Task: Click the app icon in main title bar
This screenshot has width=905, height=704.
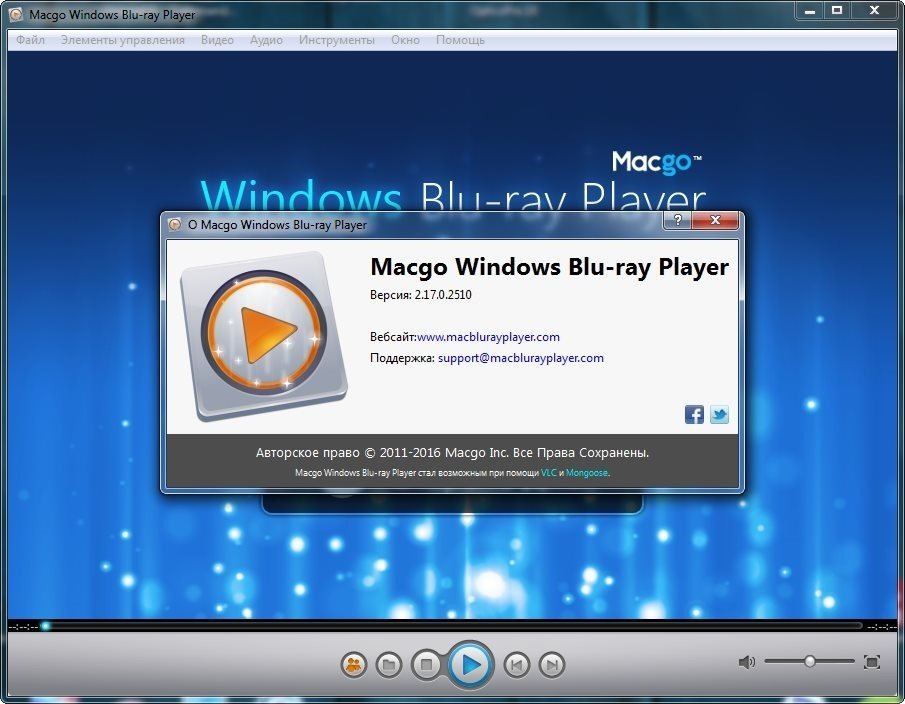Action: [x=17, y=14]
